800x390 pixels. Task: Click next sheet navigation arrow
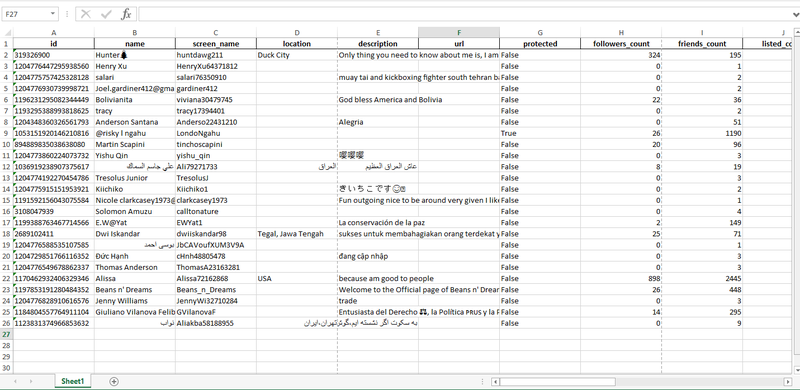click(31, 381)
